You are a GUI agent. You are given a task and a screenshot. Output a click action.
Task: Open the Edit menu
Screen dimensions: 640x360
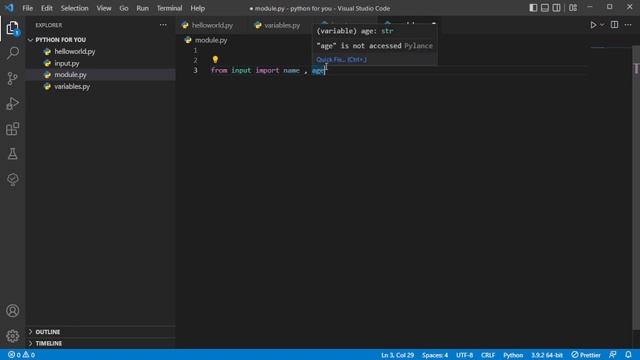(47, 8)
